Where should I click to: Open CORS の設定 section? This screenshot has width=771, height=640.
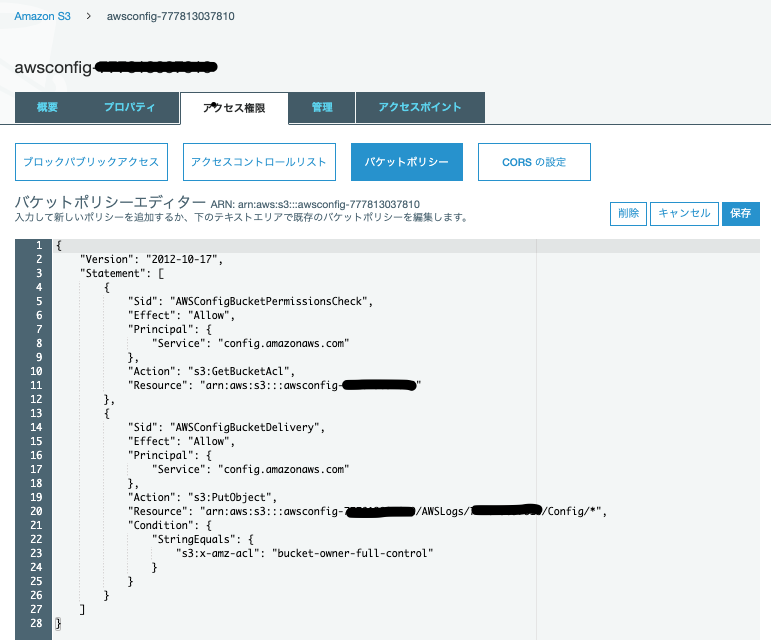click(534, 162)
